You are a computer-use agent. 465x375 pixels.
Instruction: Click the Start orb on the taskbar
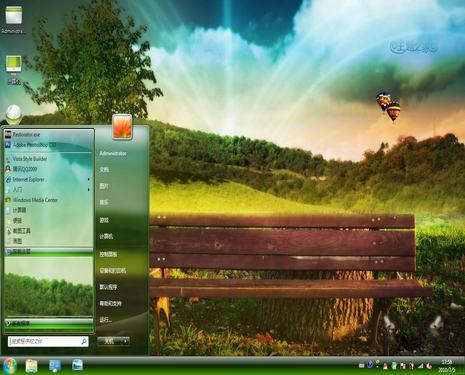point(10,366)
